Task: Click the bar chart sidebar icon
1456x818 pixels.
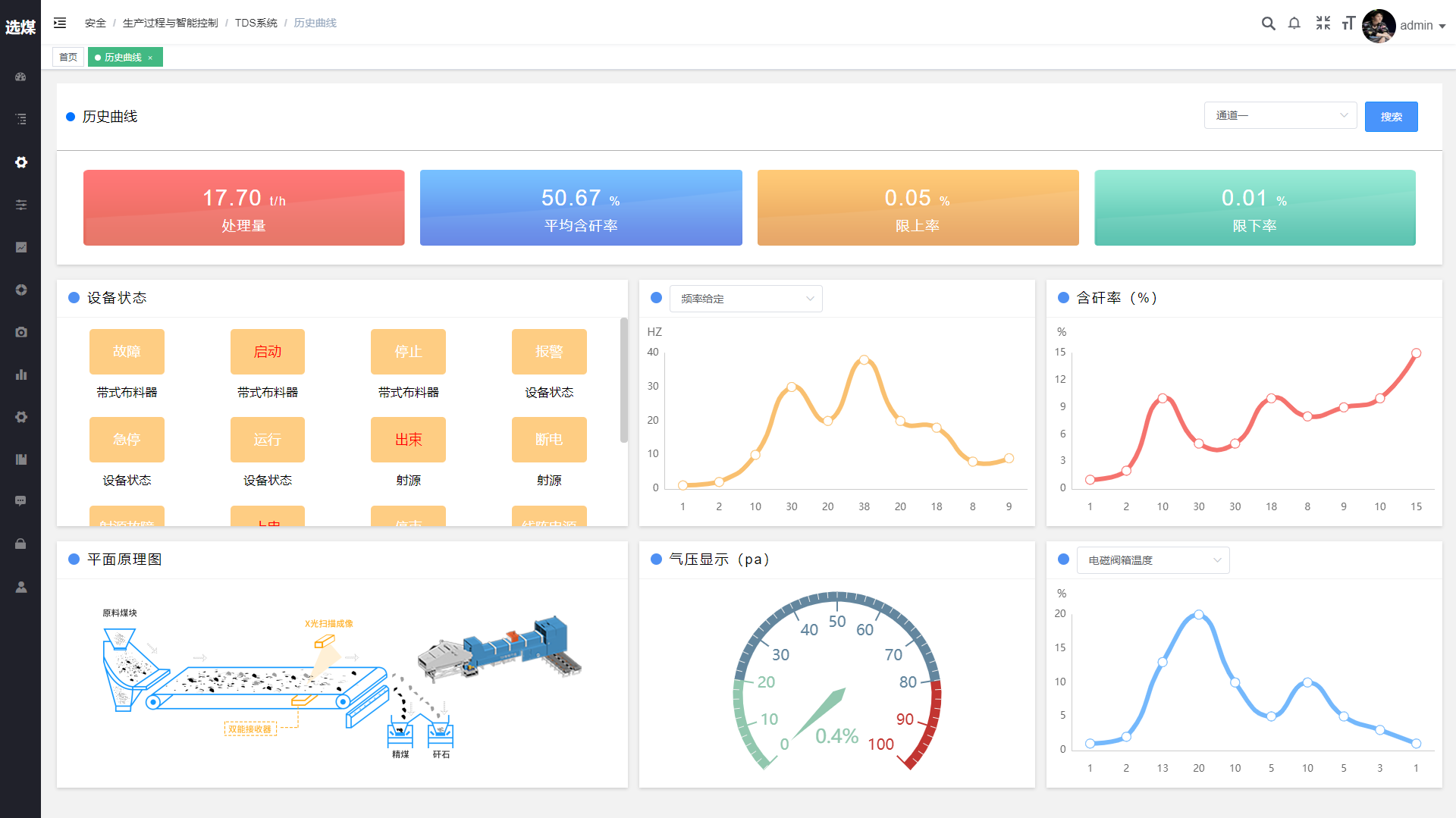Action: pyautogui.click(x=21, y=375)
